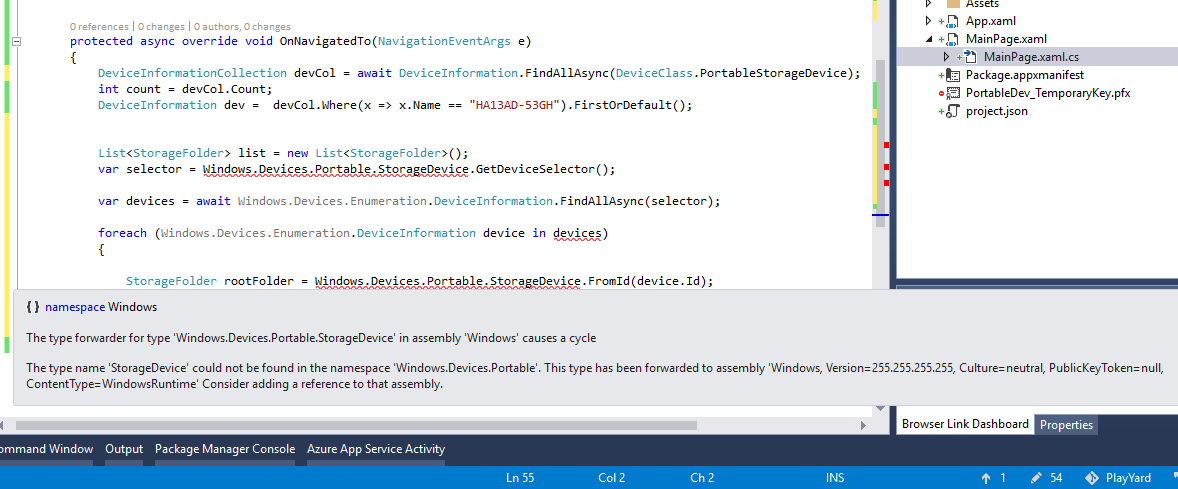Screen dimensions: 1178x489
Task: Expand the MainPage.xaml.cs node
Action: tap(946, 57)
